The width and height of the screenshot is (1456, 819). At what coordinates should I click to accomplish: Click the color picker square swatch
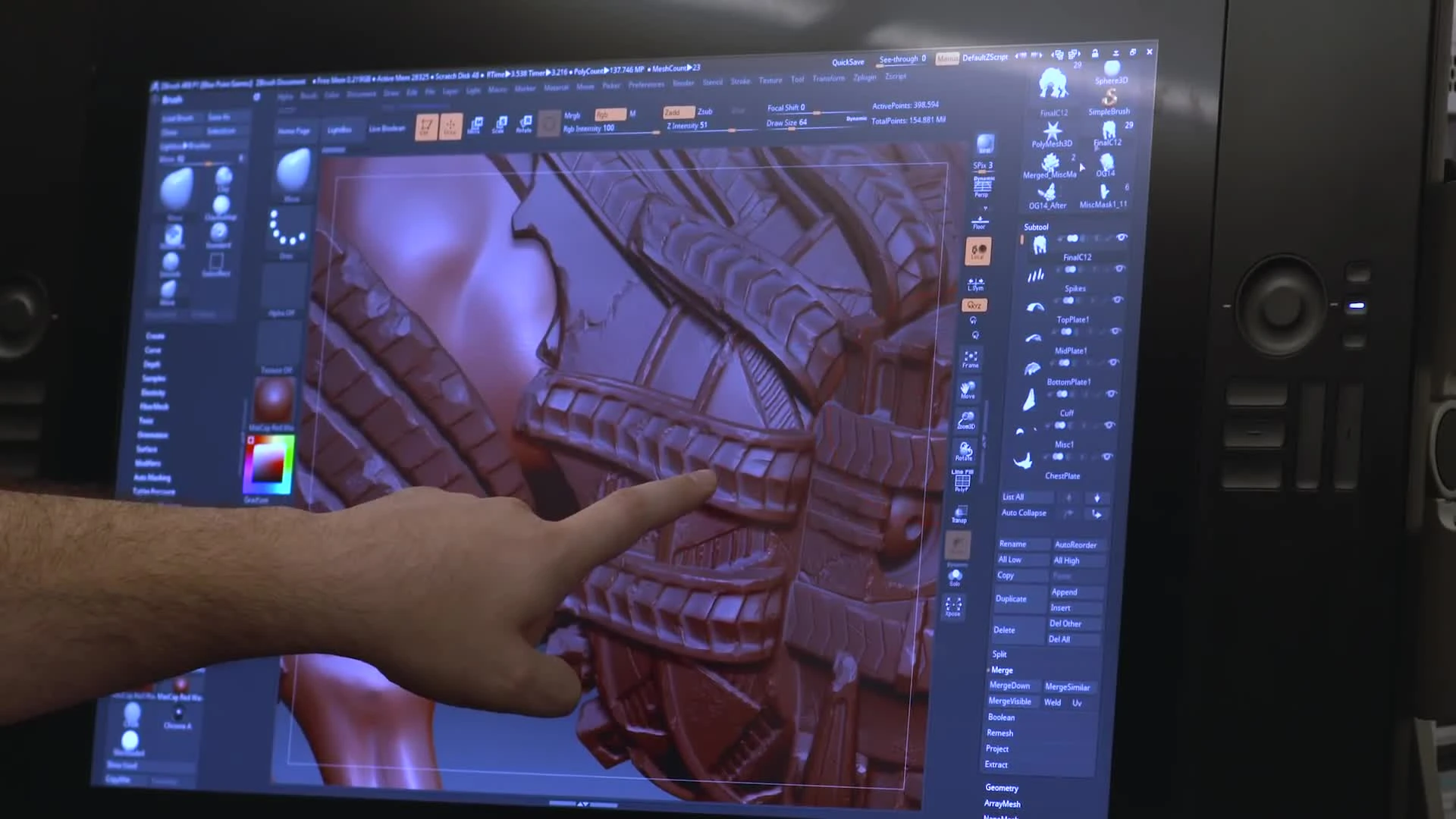(268, 464)
